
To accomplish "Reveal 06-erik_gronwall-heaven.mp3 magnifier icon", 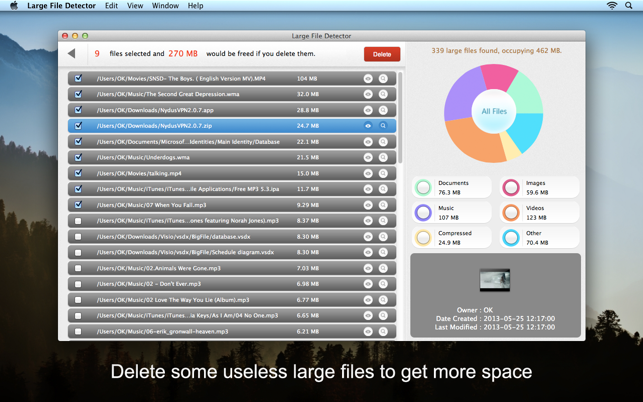I will pyautogui.click(x=383, y=331).
